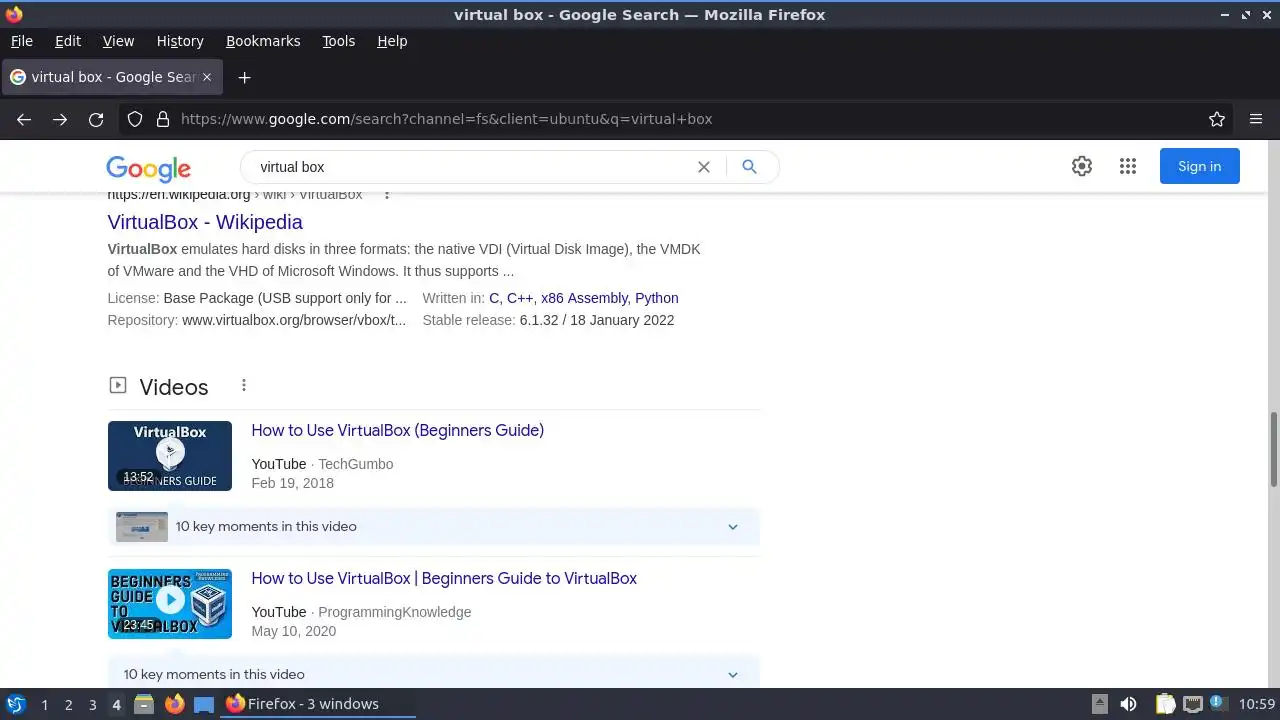This screenshot has width=1280, height=720.
Task: Open the File menu
Action: (22, 41)
